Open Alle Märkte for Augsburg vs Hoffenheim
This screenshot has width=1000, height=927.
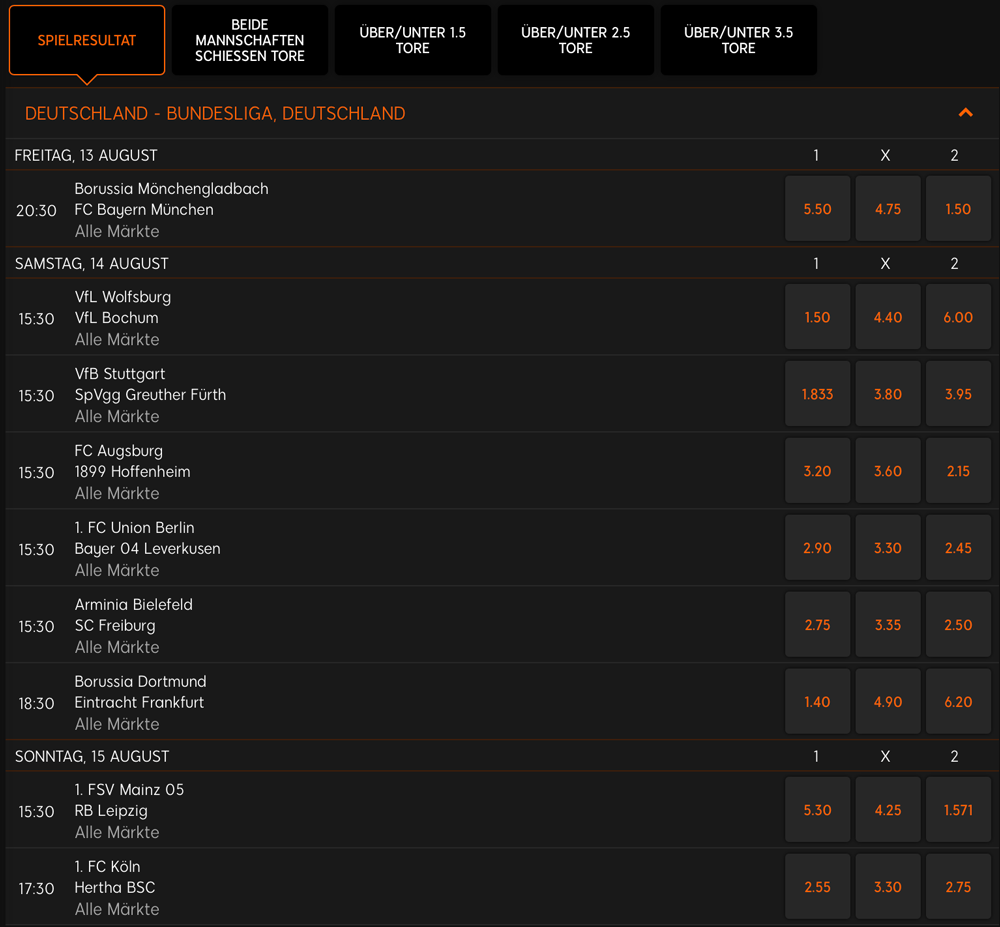[117, 493]
